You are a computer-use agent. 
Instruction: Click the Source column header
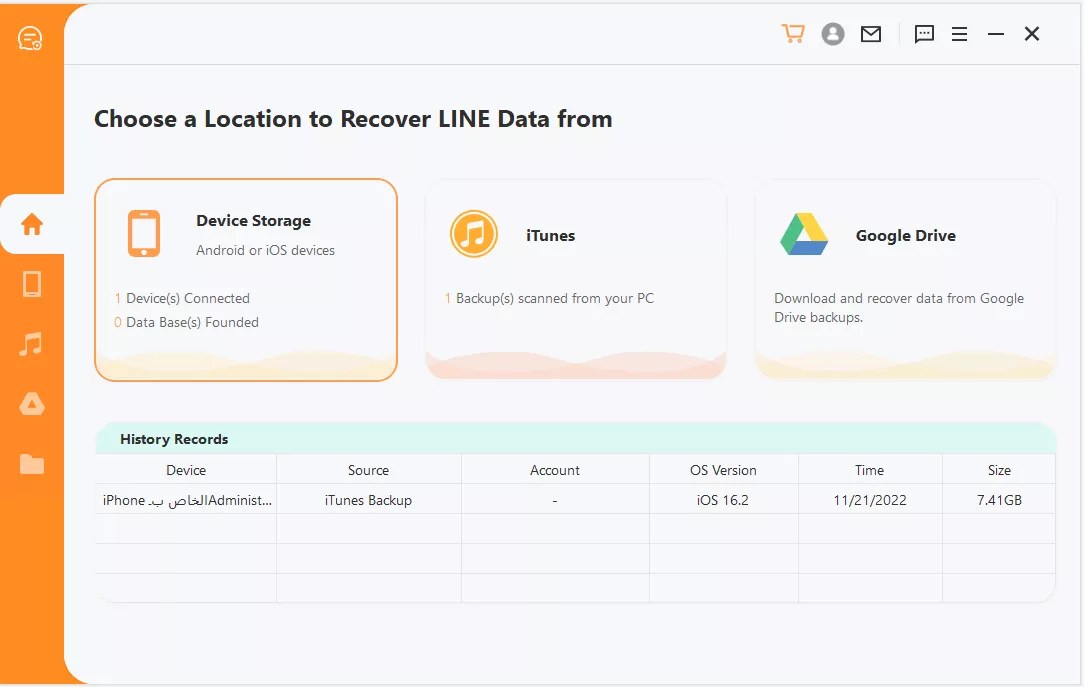pyautogui.click(x=368, y=470)
